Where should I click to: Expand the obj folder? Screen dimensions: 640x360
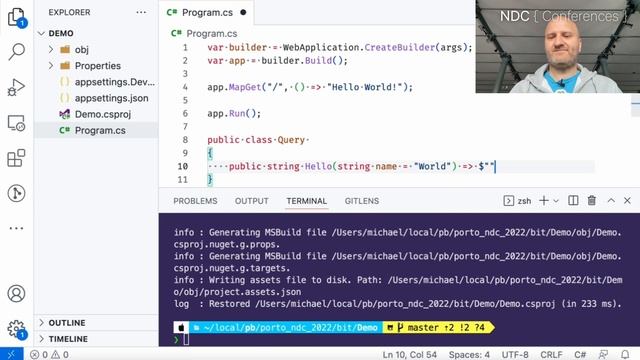pyautogui.click(x=51, y=49)
